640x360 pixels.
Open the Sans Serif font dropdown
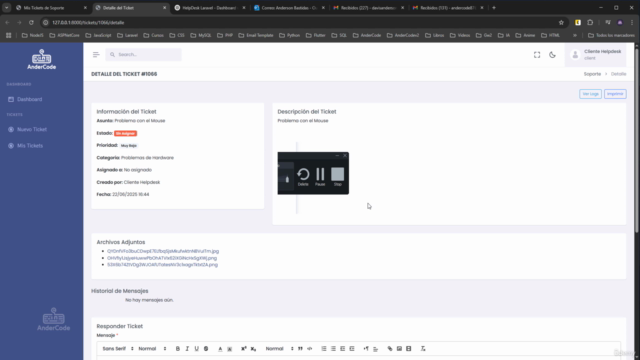[118, 349]
